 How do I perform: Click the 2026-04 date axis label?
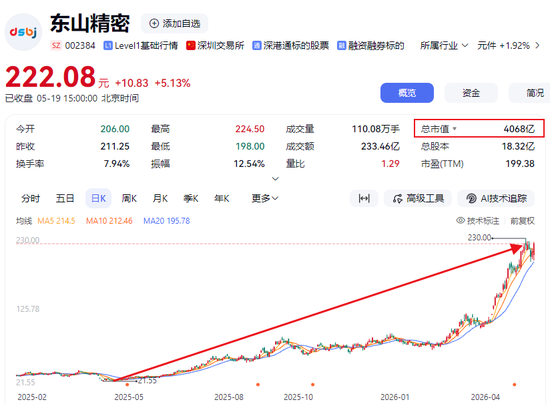(x=485, y=397)
